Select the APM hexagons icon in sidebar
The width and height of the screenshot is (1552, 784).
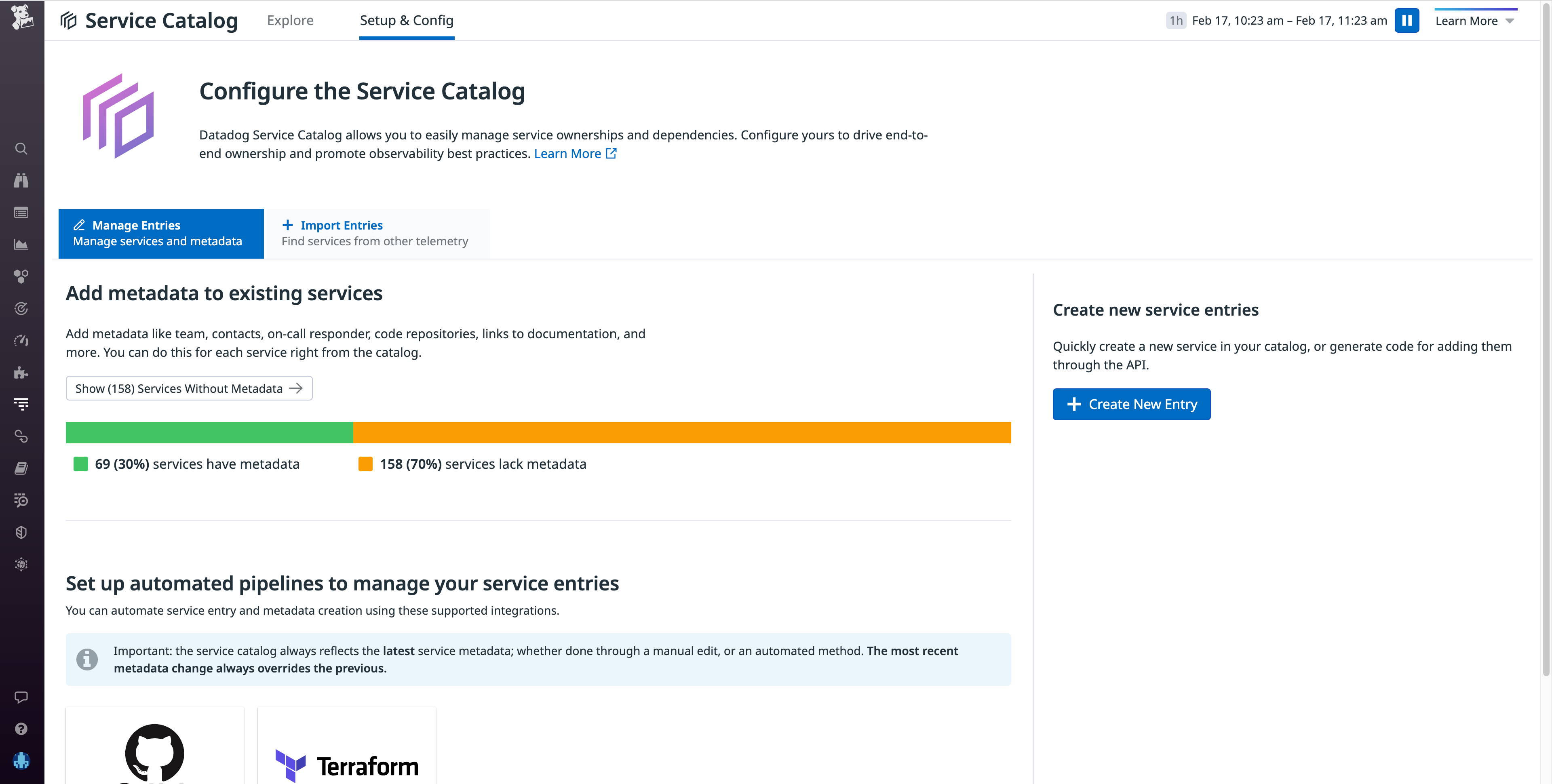[22, 276]
